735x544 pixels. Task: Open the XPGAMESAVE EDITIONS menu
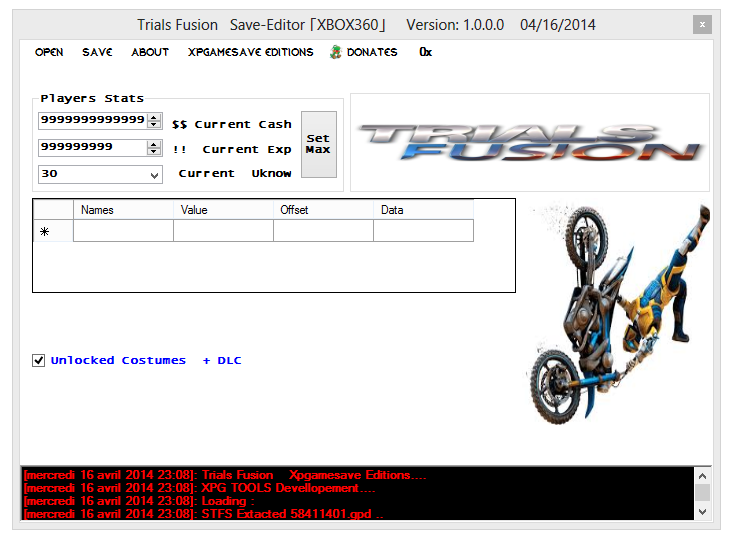pos(250,52)
